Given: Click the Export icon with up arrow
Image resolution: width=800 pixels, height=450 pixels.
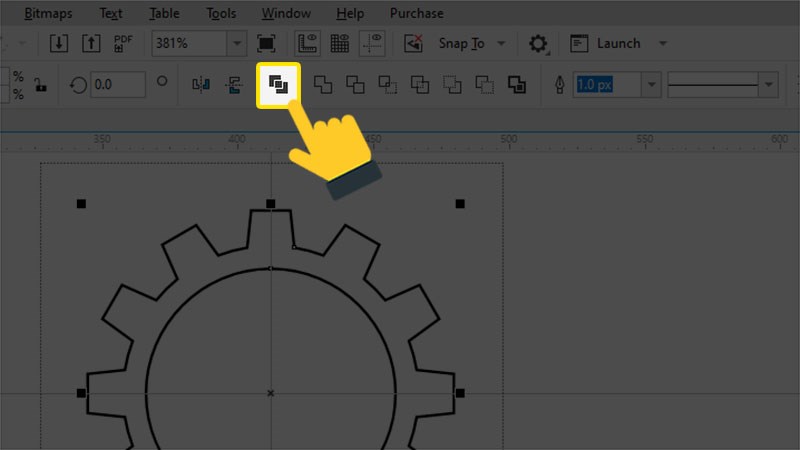Looking at the screenshot, I should (x=91, y=44).
